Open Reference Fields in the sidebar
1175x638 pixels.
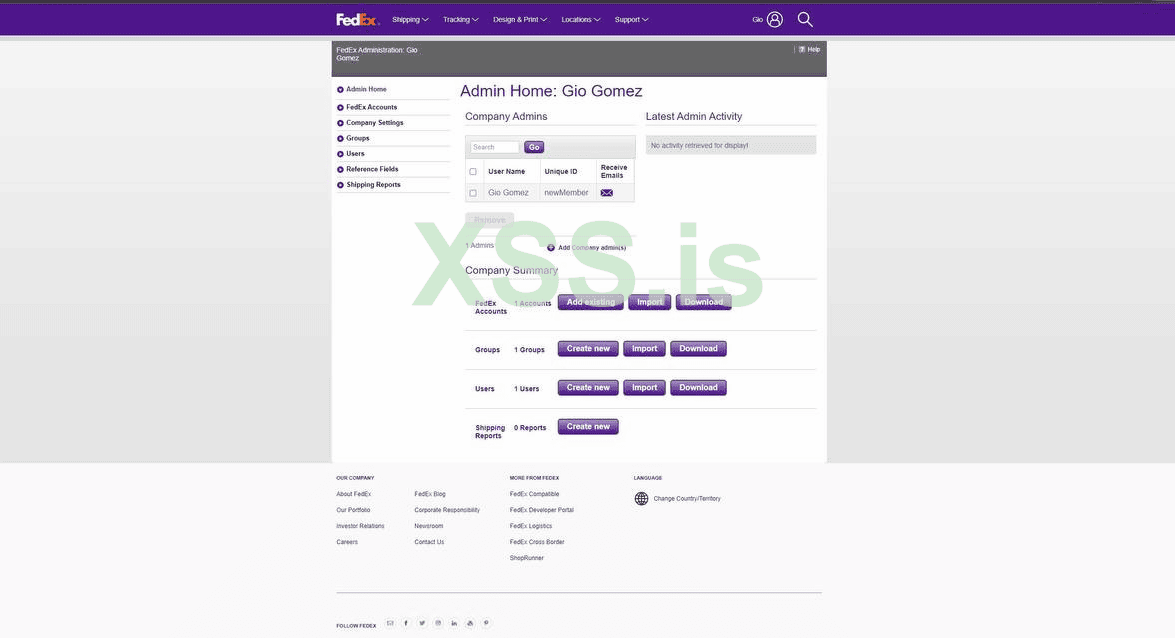point(372,169)
